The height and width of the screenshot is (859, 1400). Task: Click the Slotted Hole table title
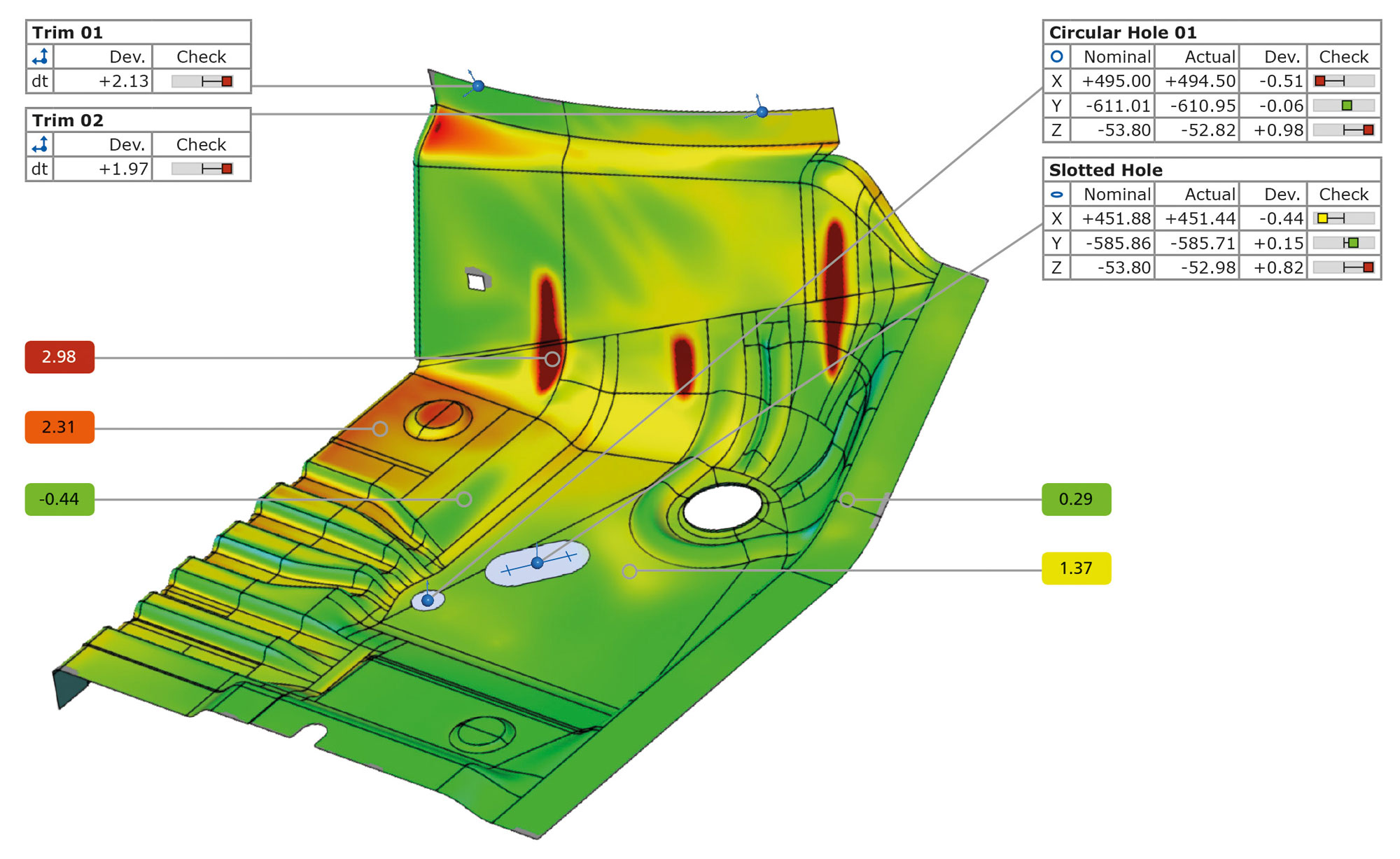point(1106,170)
